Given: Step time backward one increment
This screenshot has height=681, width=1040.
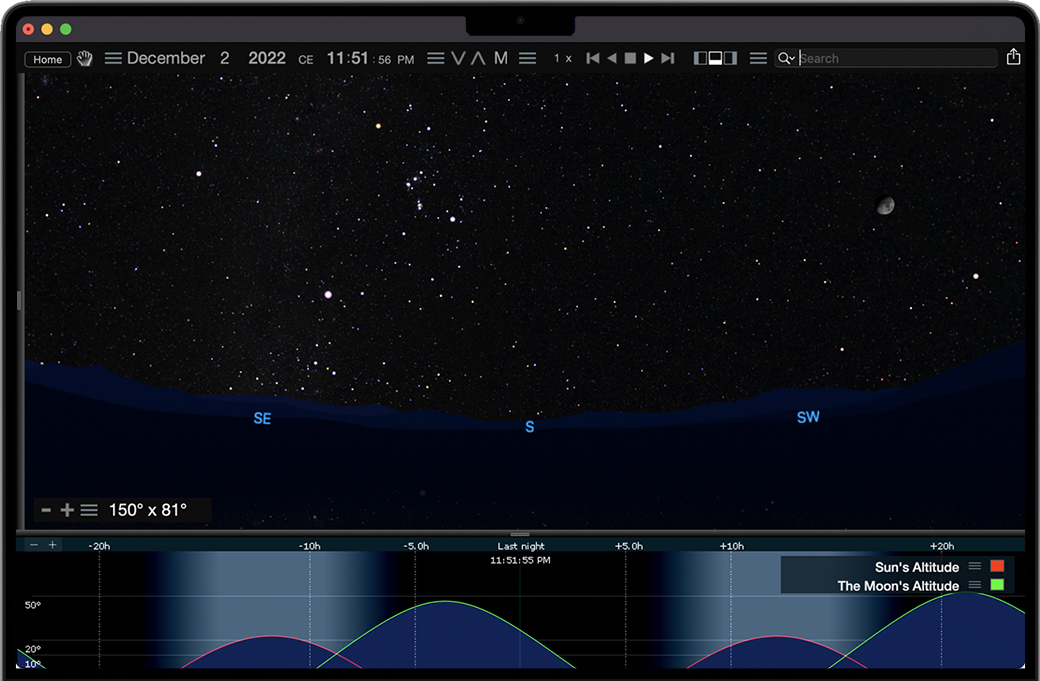Looking at the screenshot, I should click(593, 59).
